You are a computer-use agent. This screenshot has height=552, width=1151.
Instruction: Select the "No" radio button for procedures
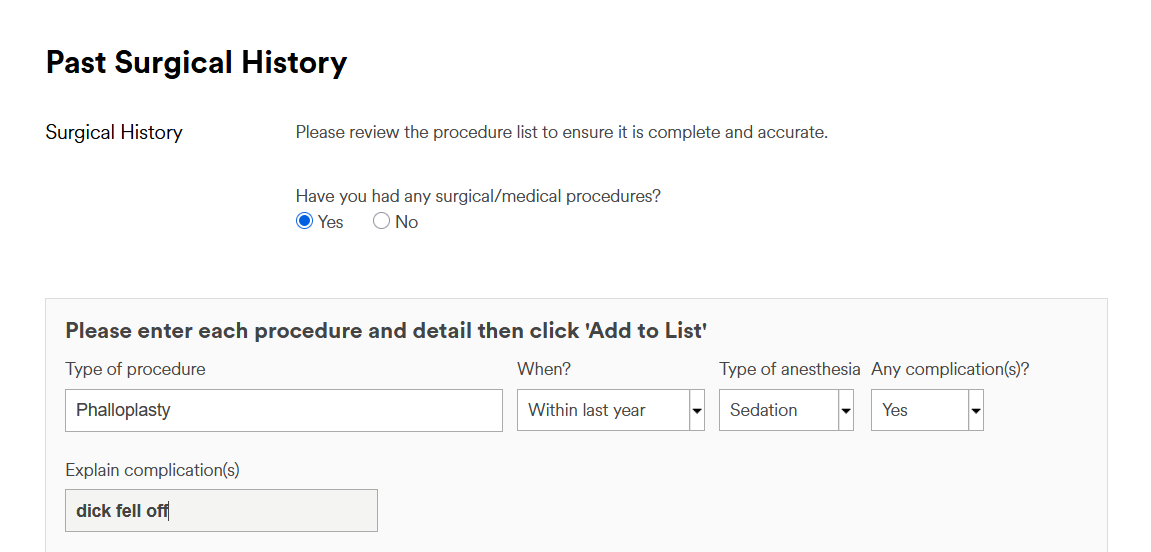381,222
